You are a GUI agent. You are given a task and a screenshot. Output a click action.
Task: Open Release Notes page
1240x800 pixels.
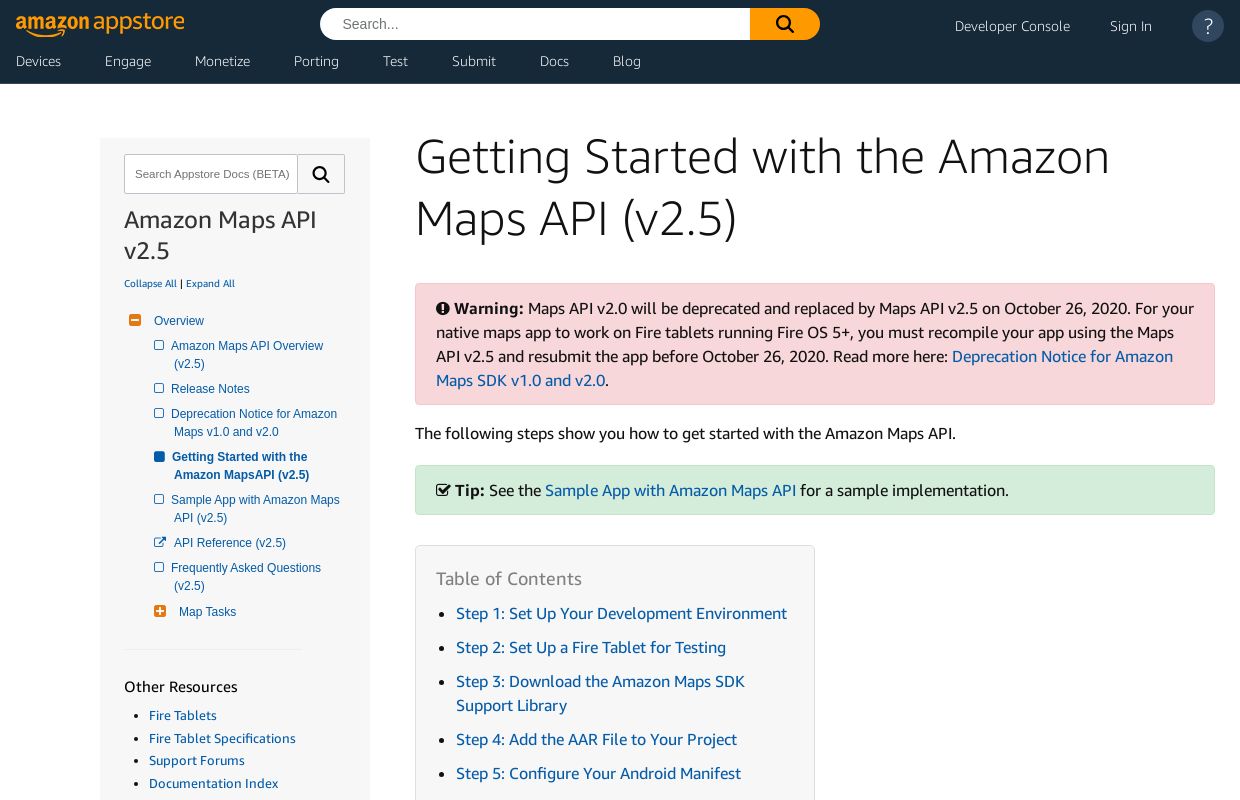tap(210, 389)
